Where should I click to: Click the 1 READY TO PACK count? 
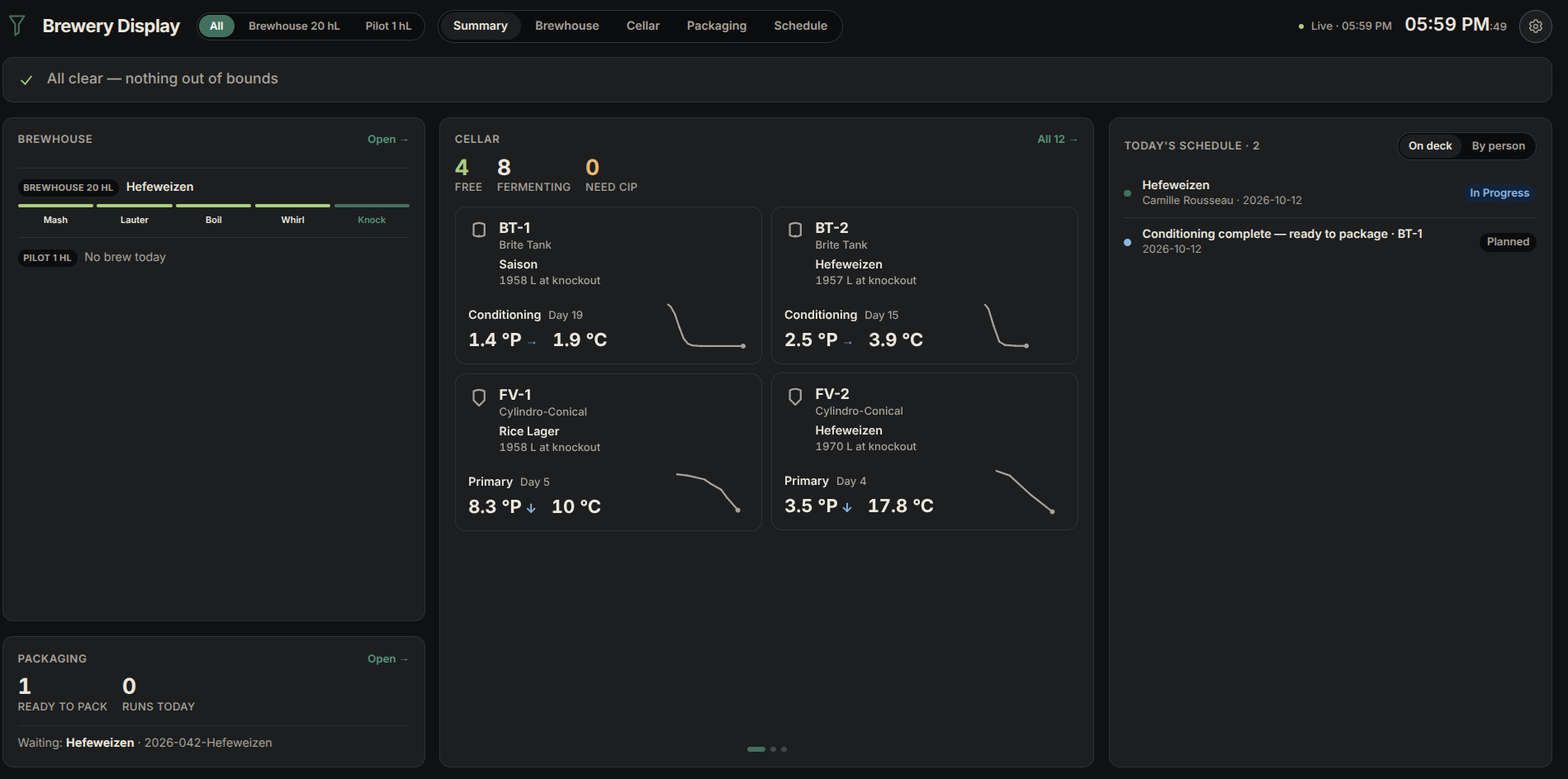(x=63, y=694)
